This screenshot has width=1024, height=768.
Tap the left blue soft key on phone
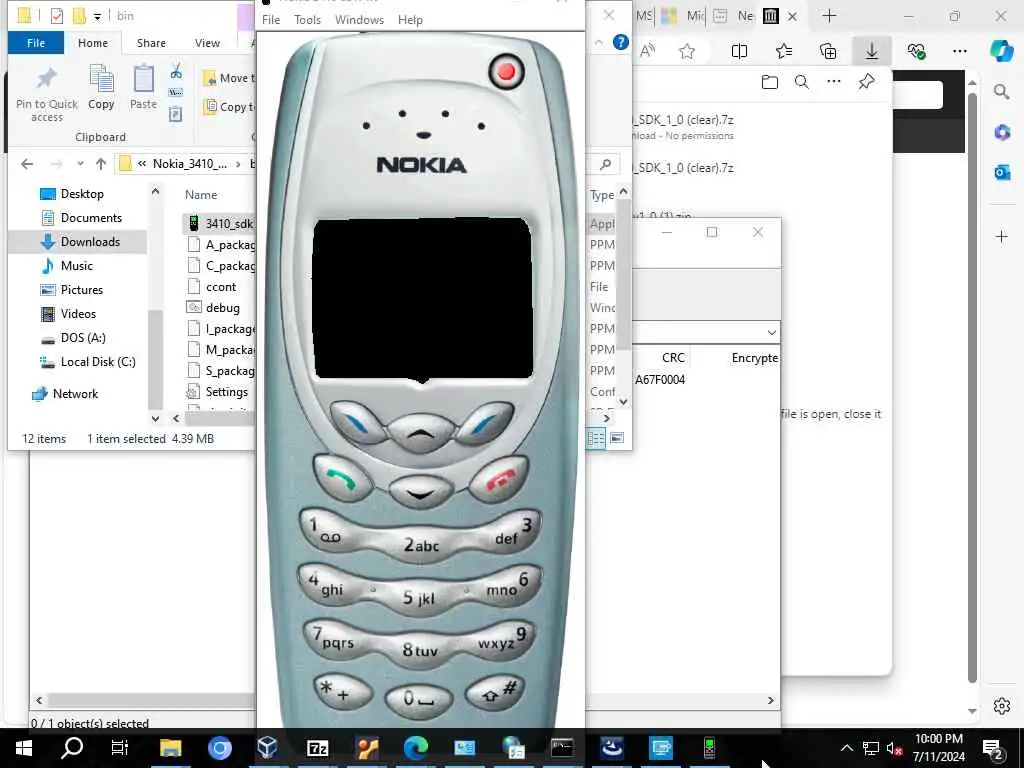(357, 423)
